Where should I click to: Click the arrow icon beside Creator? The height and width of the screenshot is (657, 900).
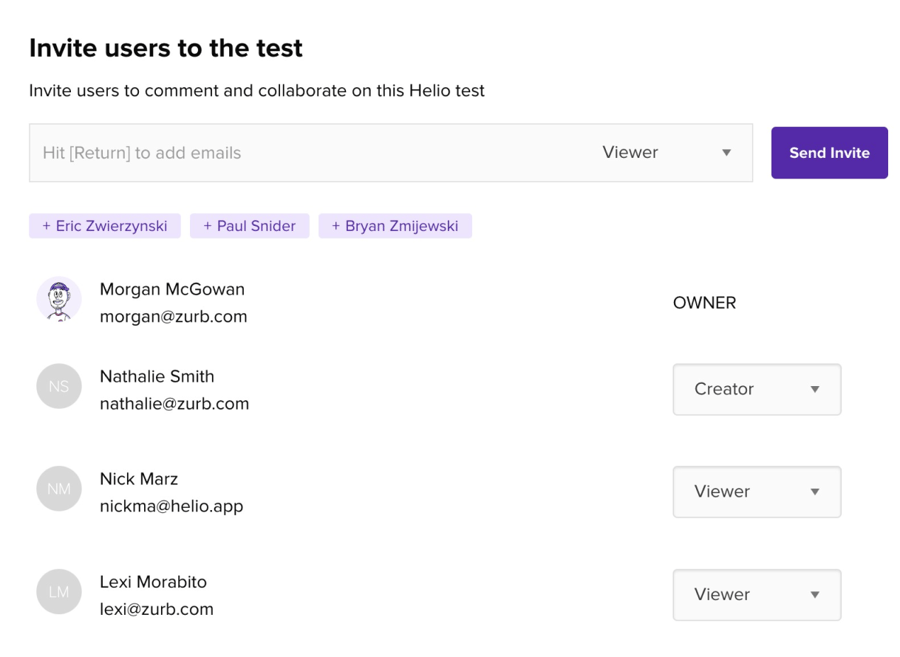click(x=815, y=389)
